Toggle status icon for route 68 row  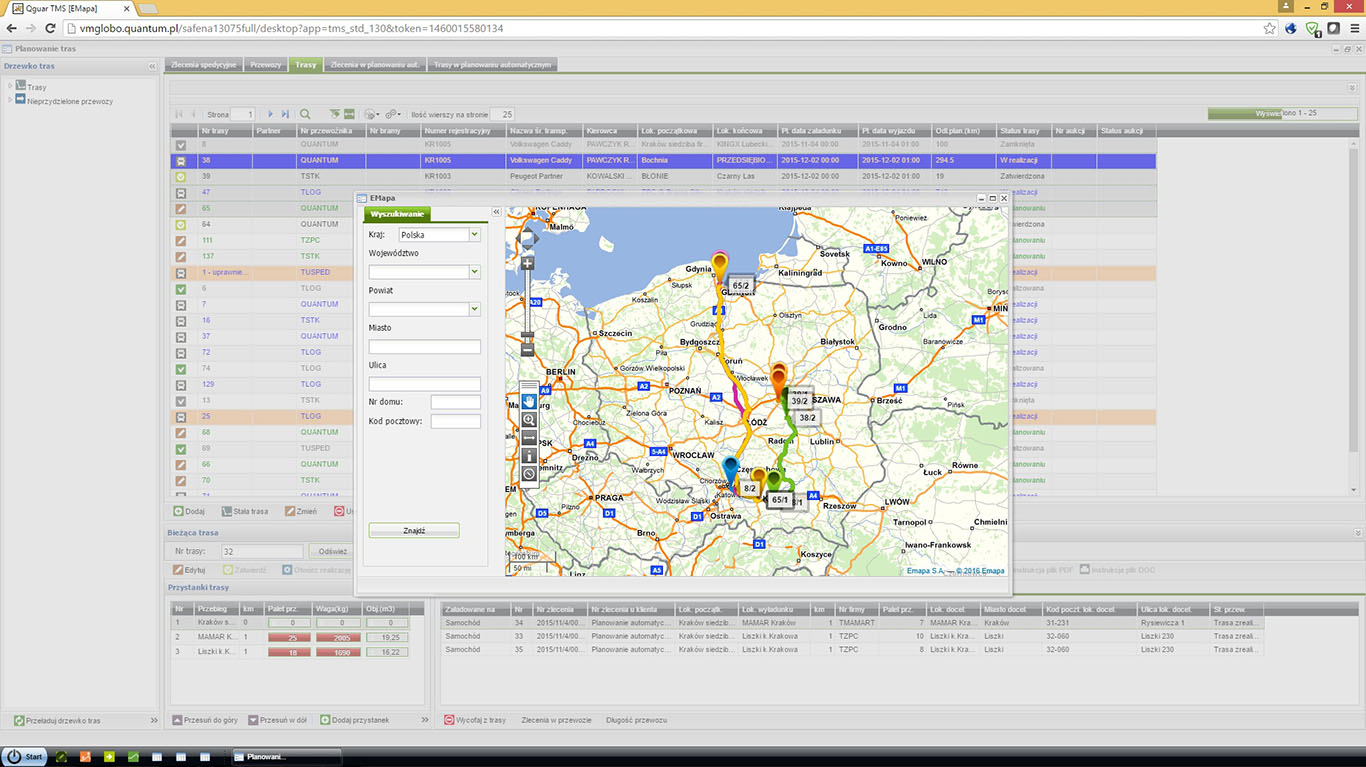[180, 432]
